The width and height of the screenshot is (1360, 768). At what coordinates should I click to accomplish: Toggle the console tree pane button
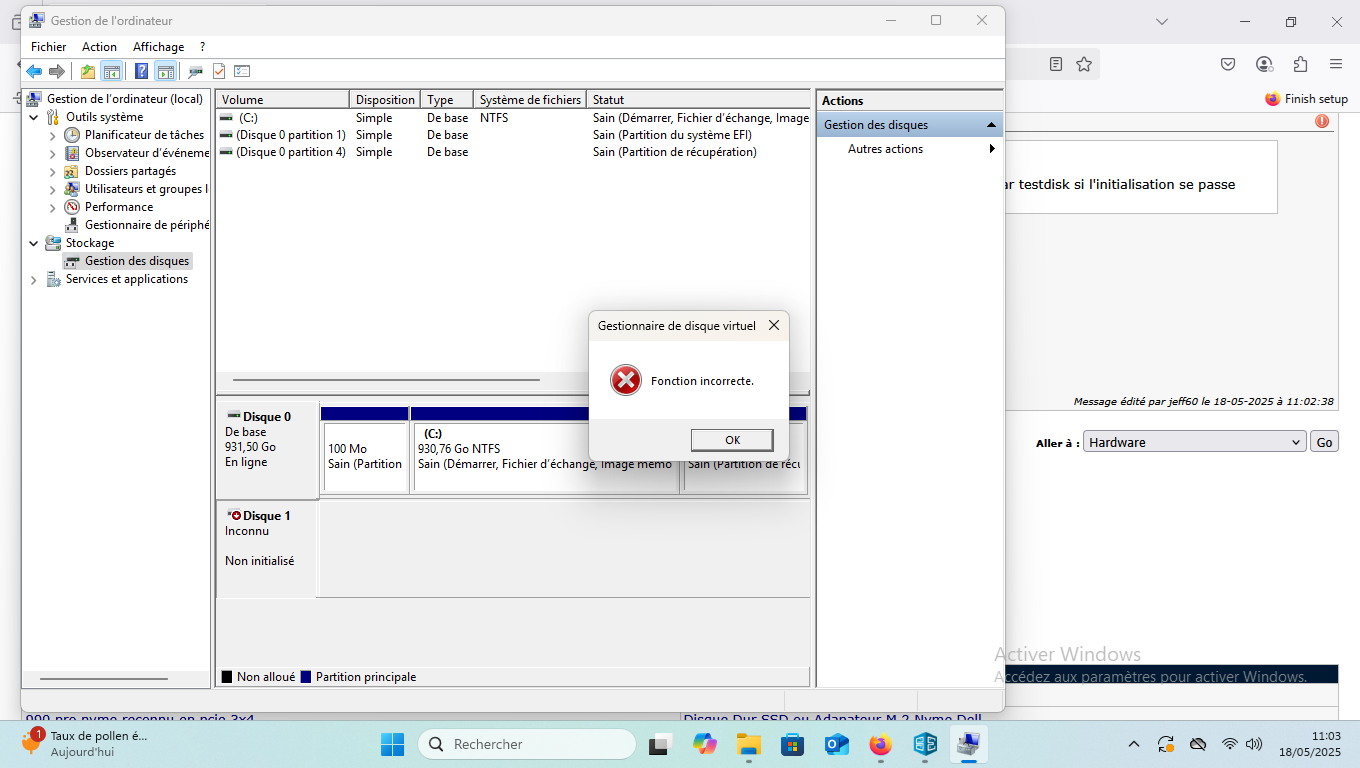tap(112, 71)
